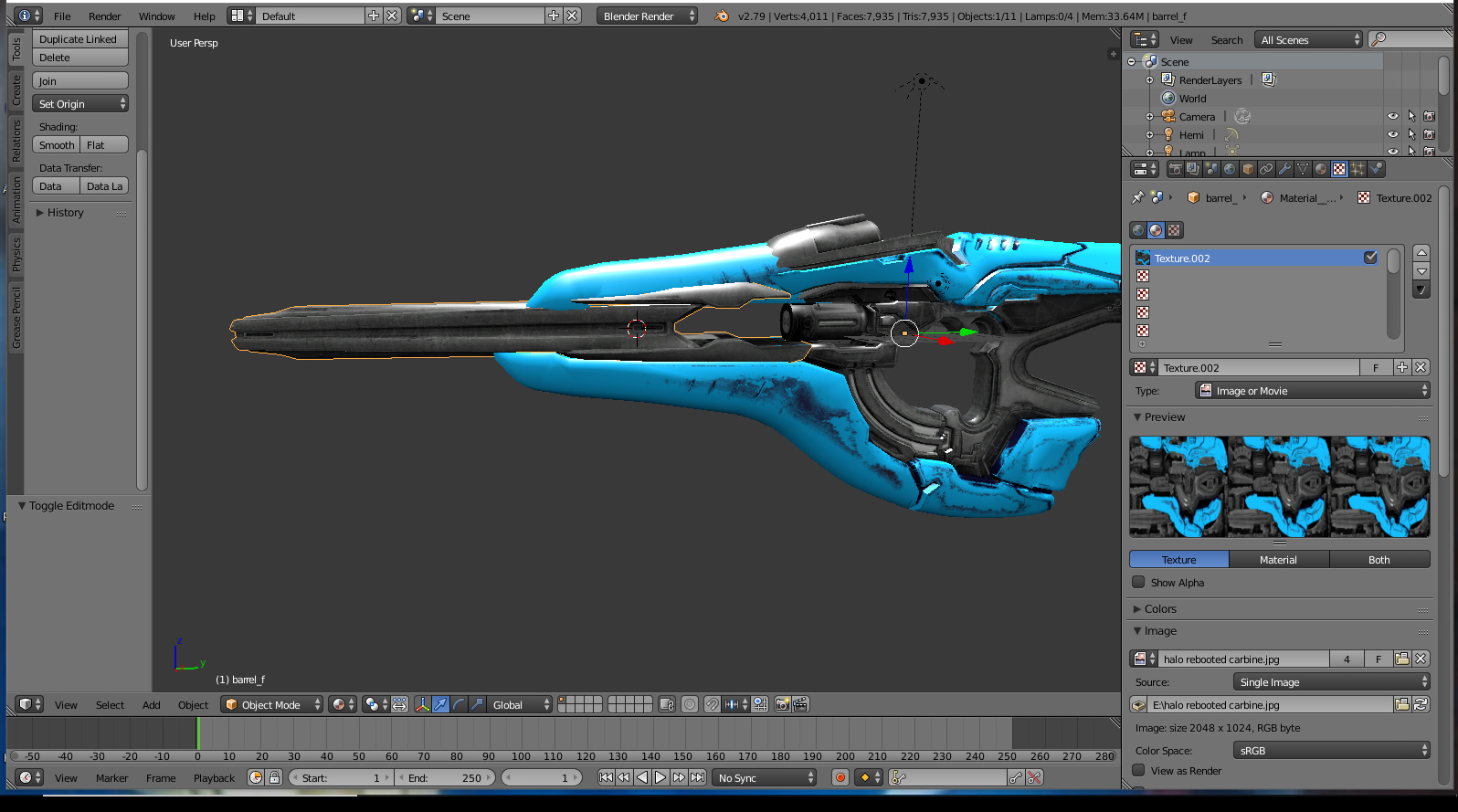Open the No Sync playback dropdown

tap(765, 777)
